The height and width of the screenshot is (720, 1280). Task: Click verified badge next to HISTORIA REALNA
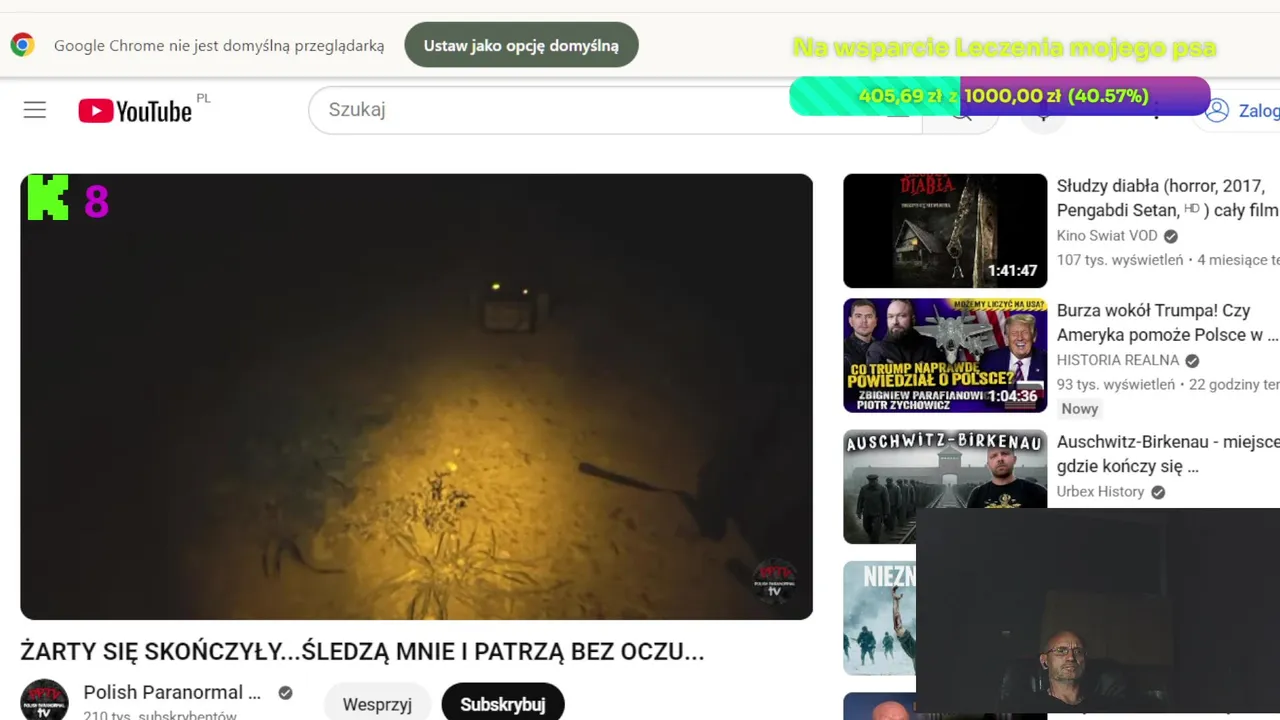[1192, 361]
